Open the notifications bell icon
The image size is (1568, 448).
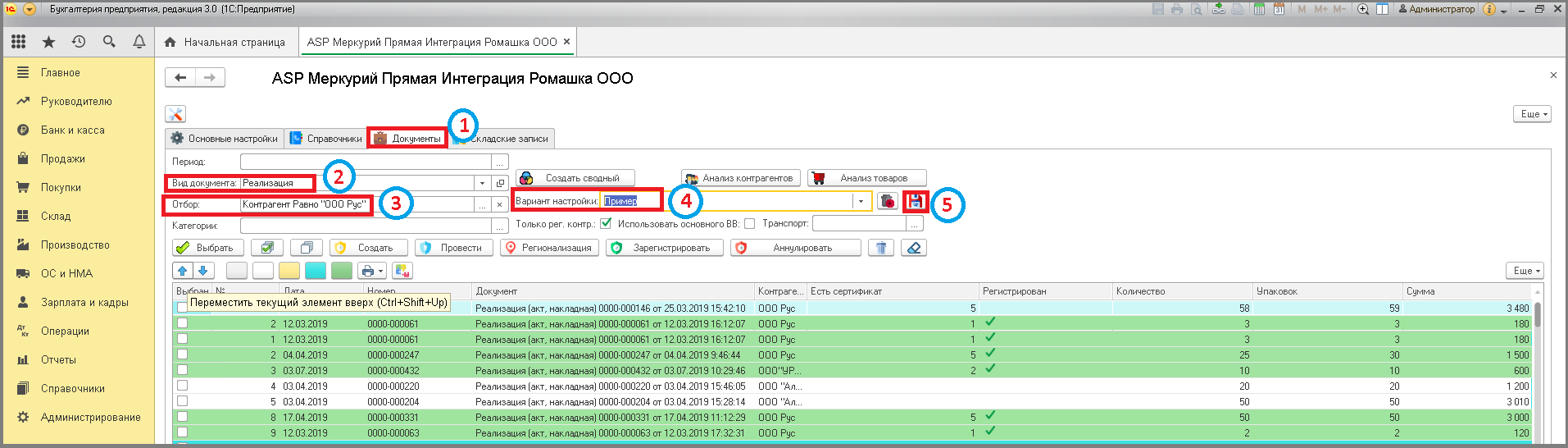(139, 41)
